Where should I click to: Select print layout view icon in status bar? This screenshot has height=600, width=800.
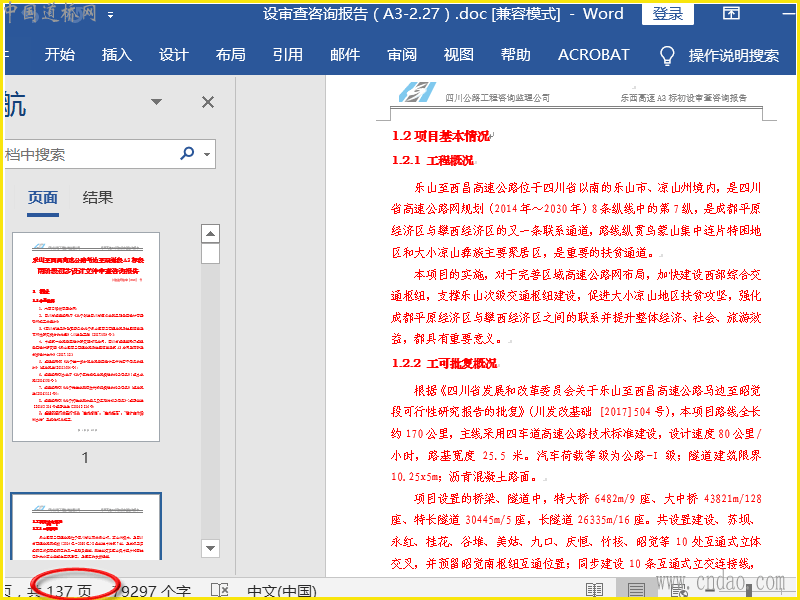pos(636,590)
